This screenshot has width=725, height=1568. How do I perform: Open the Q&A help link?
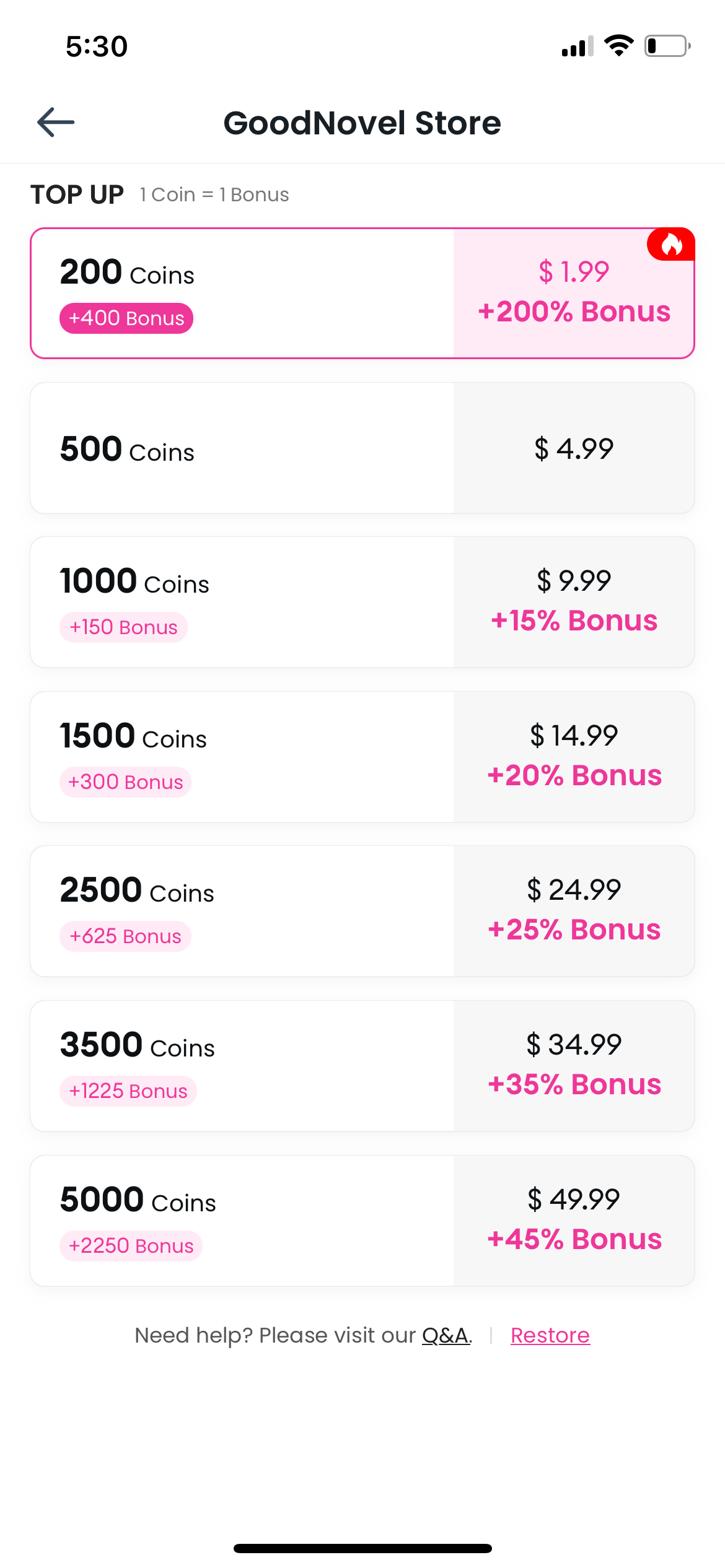point(446,1335)
